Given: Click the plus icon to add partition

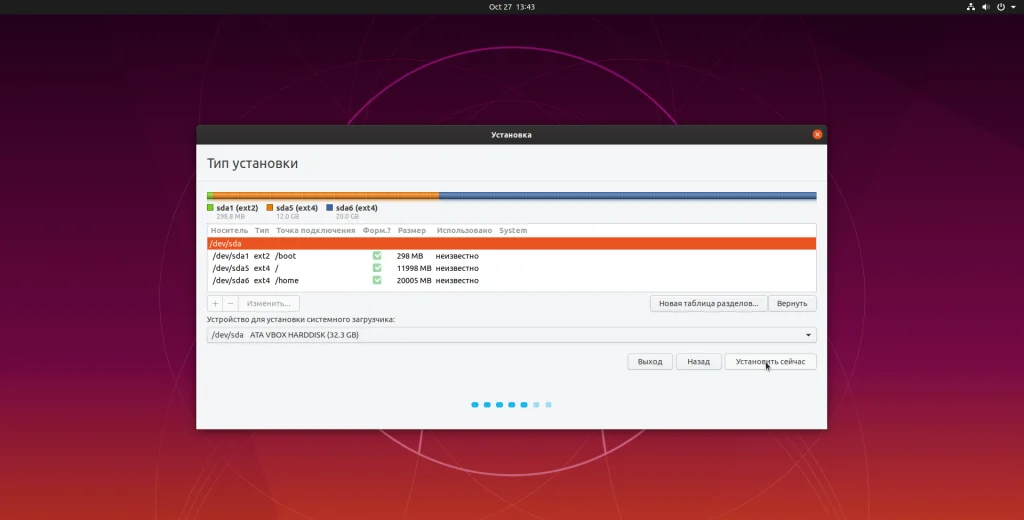Looking at the screenshot, I should pyautogui.click(x=215, y=303).
